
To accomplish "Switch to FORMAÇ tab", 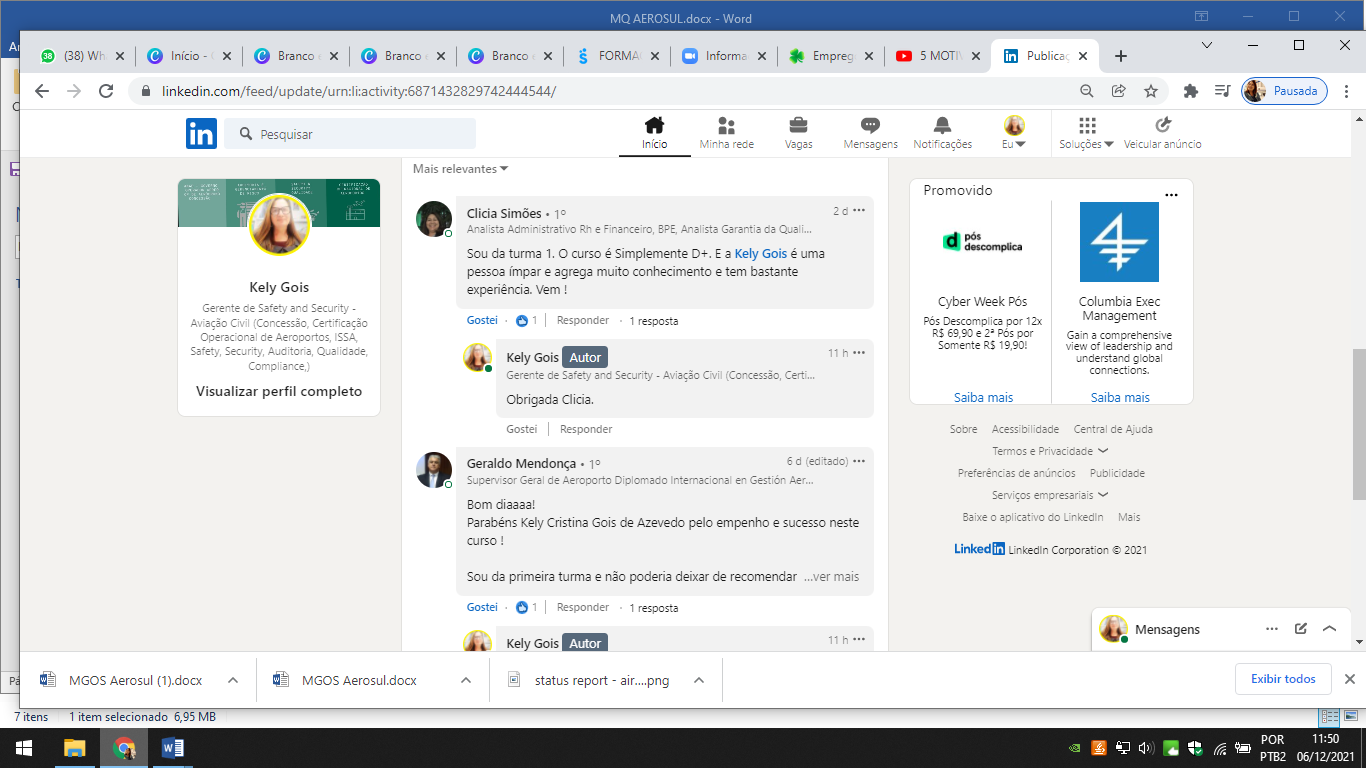I will 617,56.
